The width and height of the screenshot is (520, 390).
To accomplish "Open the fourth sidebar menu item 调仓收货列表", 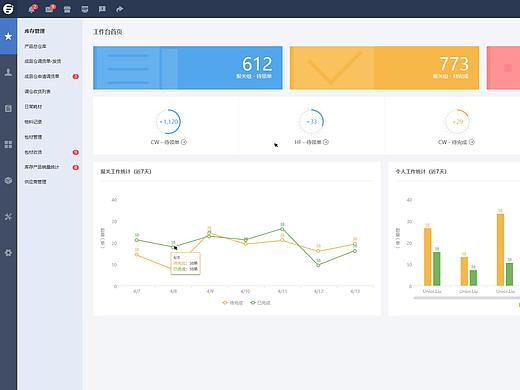I will pyautogui.click(x=37, y=91).
